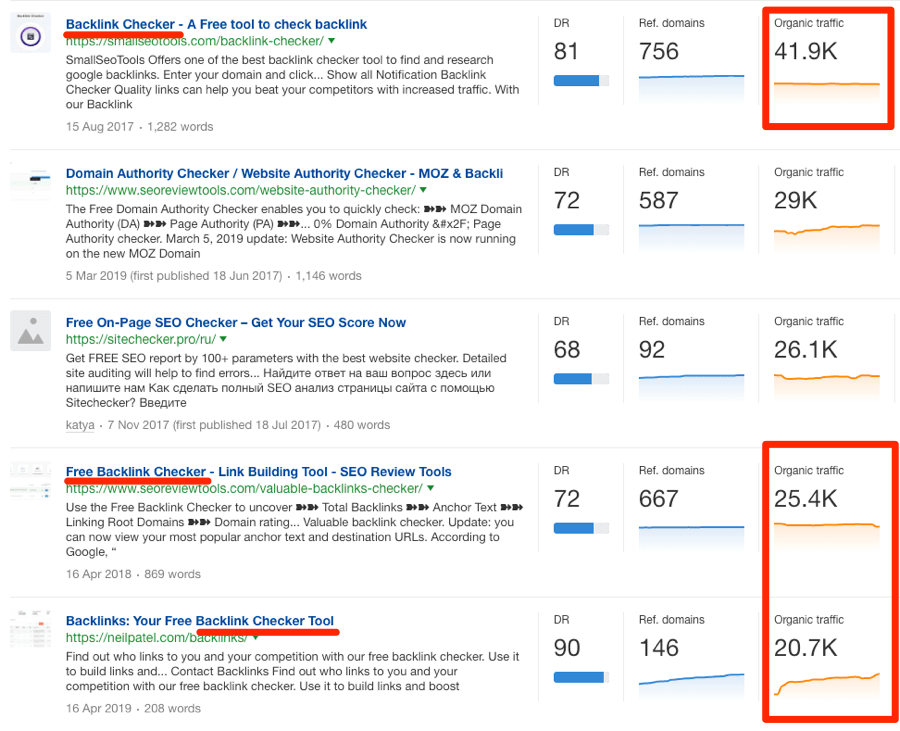Click the Ref. domains chart for 756

coord(692,89)
